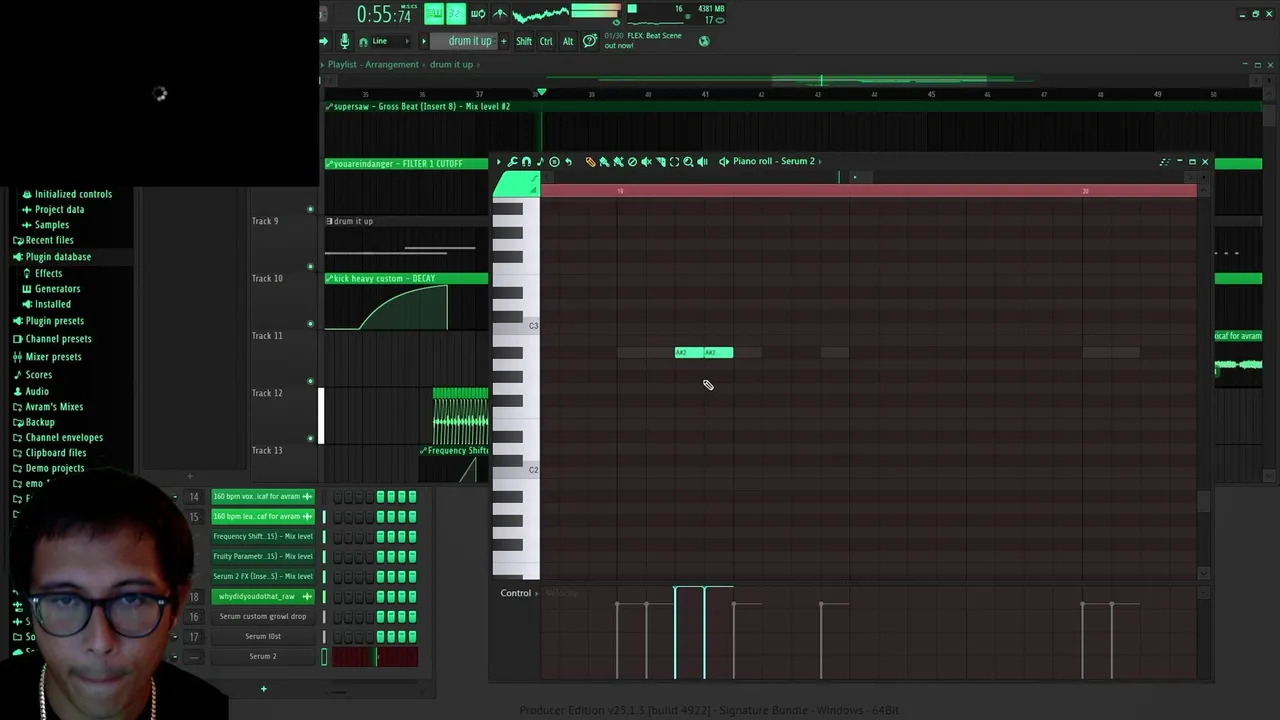The width and height of the screenshot is (1280, 720).
Task: Click Project data in the browser
Action: [x=59, y=210]
